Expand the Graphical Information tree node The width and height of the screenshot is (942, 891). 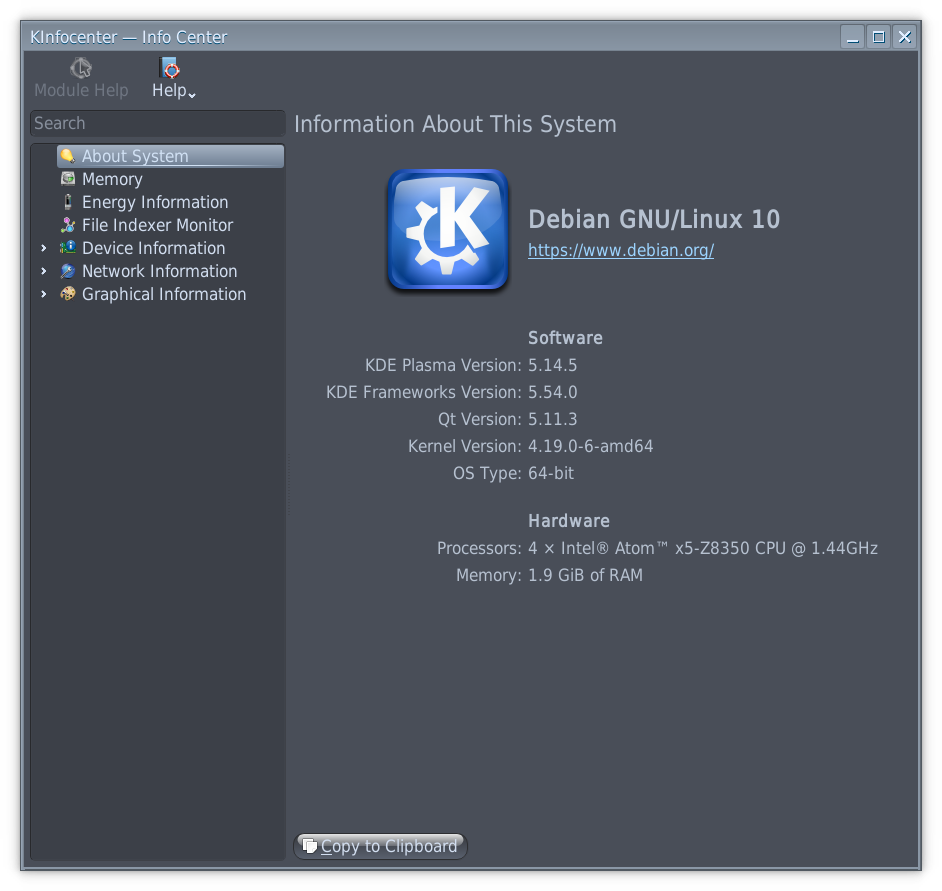[43, 294]
